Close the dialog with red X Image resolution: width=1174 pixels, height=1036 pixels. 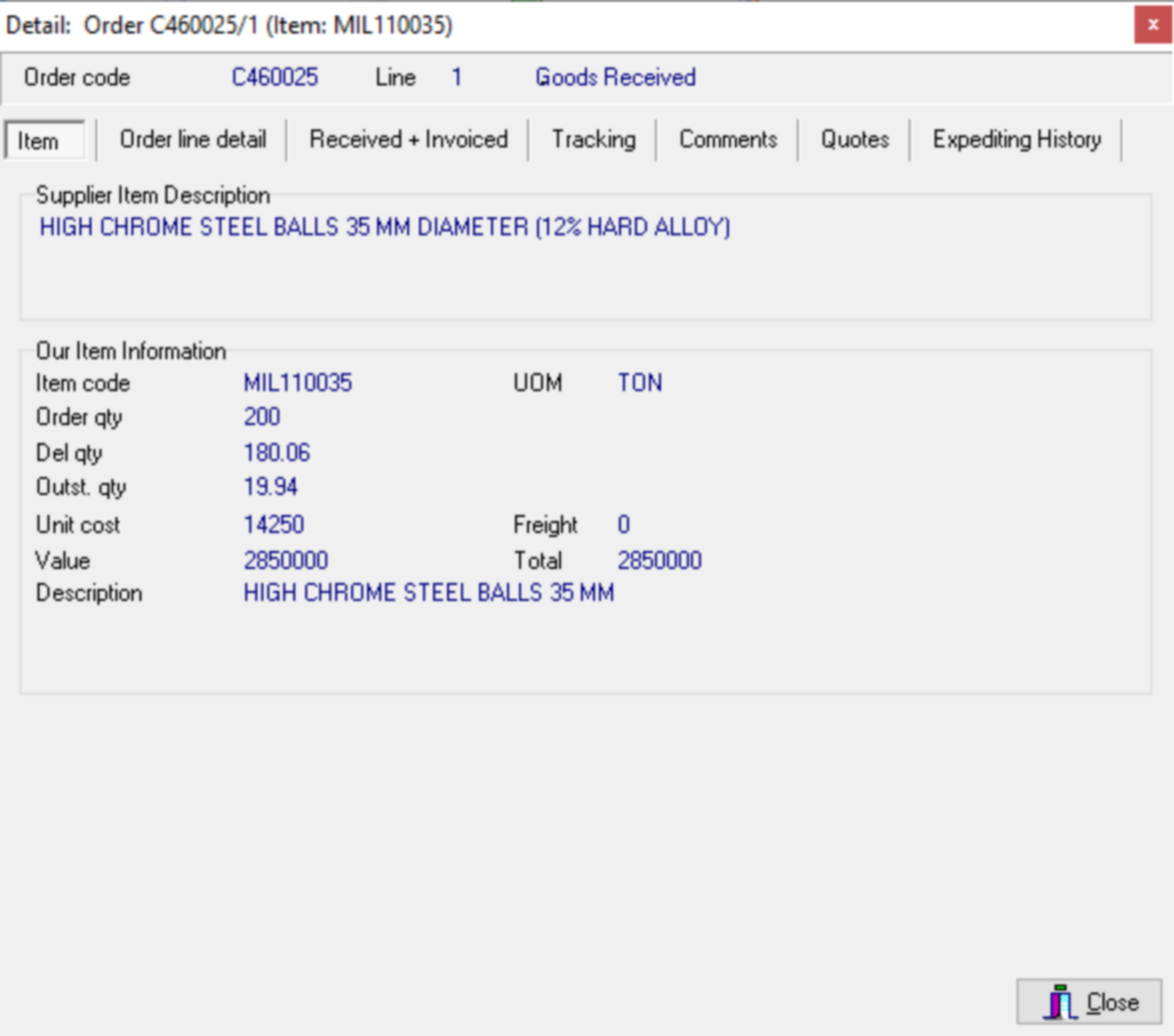pyautogui.click(x=1153, y=25)
